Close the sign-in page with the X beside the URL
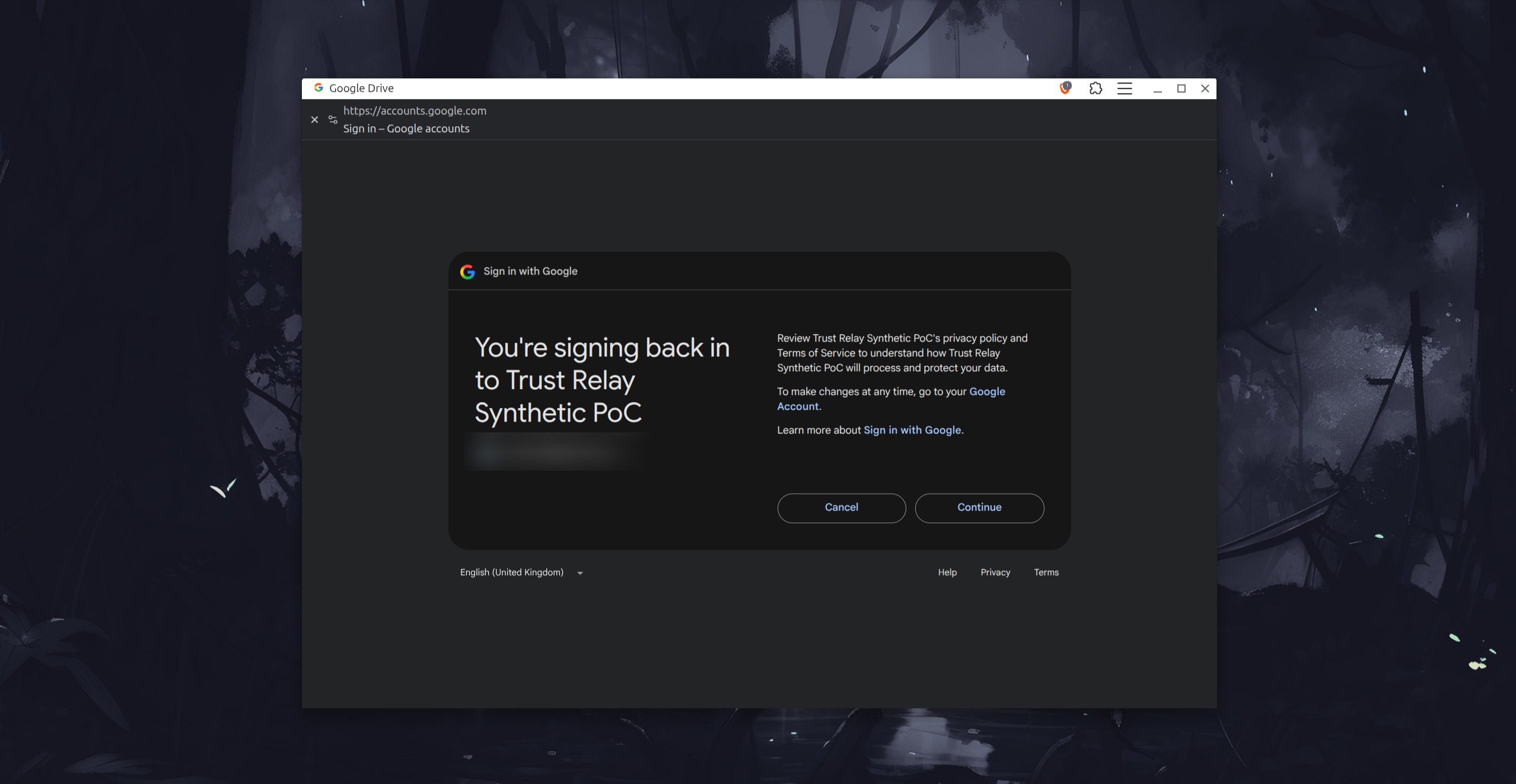 click(x=315, y=120)
